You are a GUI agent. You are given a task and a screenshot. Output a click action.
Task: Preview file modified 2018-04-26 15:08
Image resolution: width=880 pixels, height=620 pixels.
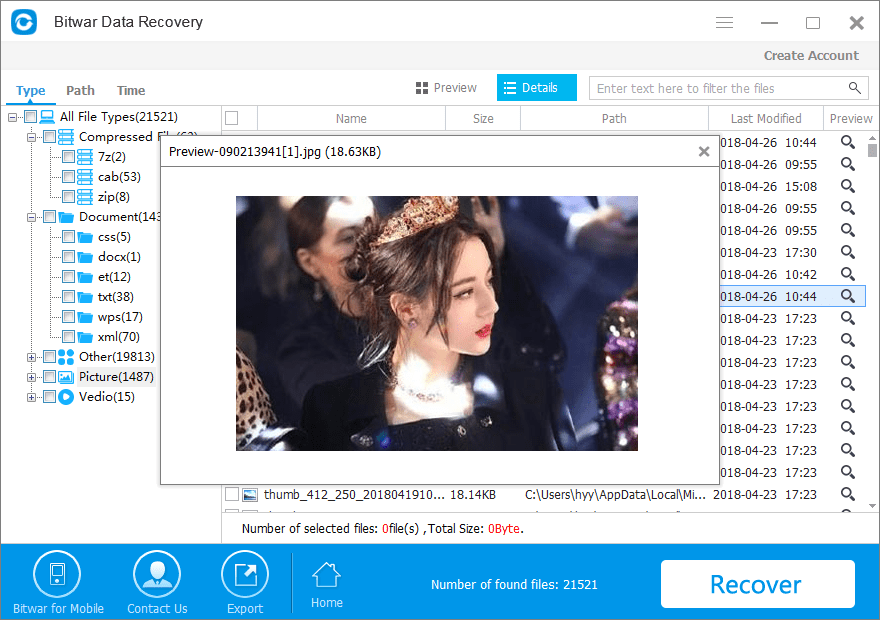847,186
